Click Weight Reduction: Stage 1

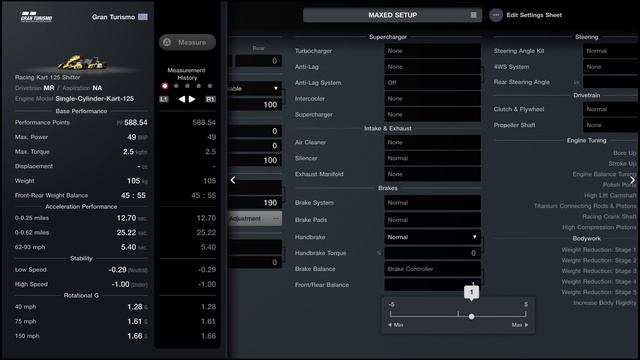click(599, 250)
